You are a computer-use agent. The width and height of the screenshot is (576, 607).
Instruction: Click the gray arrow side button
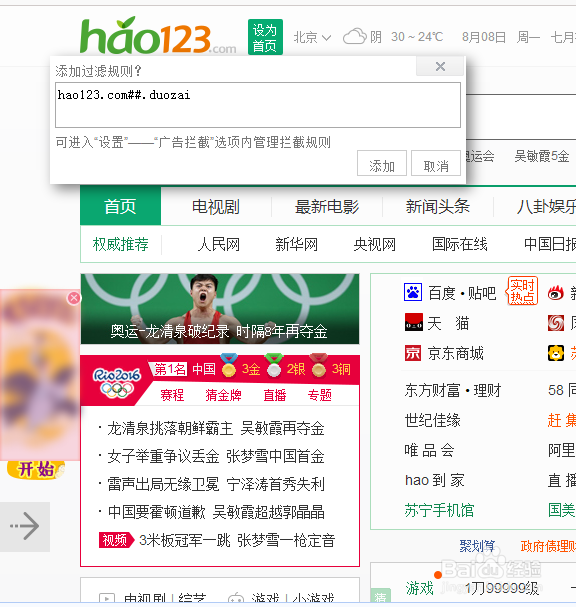25,526
